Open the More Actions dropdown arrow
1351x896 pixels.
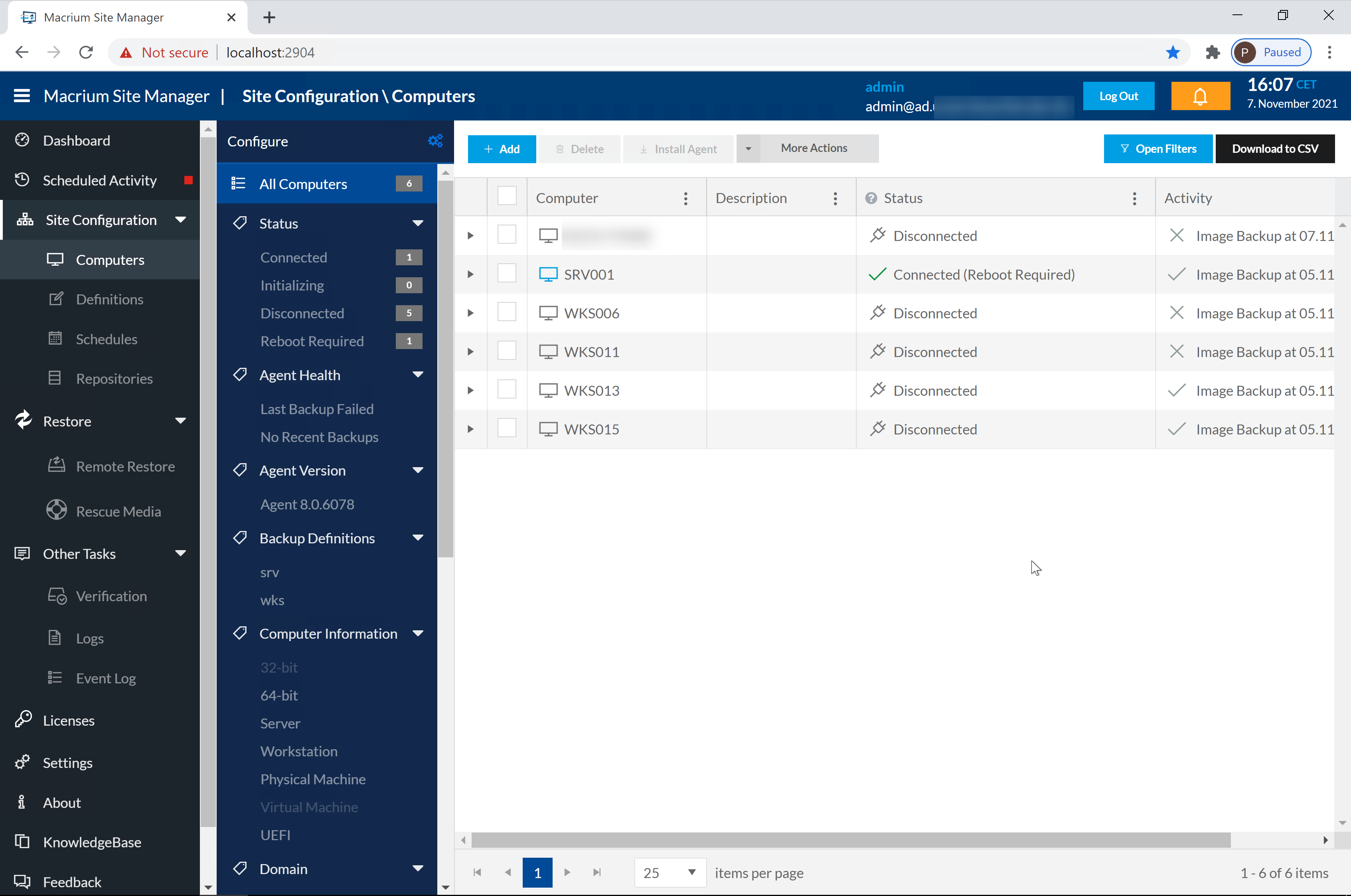click(x=748, y=148)
